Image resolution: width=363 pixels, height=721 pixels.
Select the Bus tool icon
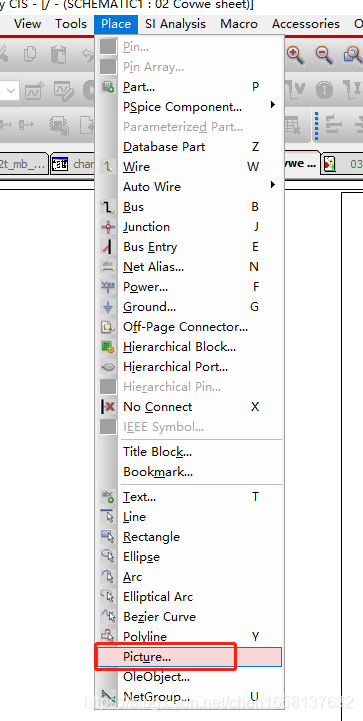coord(108,207)
